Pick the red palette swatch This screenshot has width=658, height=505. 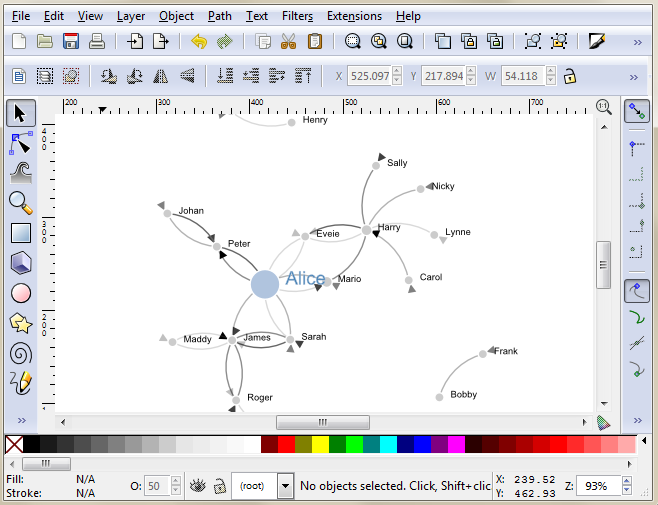pos(286,445)
